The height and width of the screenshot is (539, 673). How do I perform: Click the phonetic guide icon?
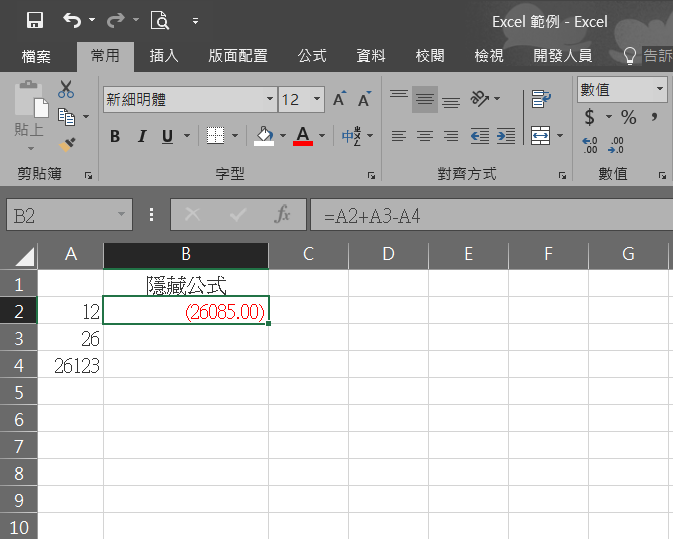click(352, 136)
